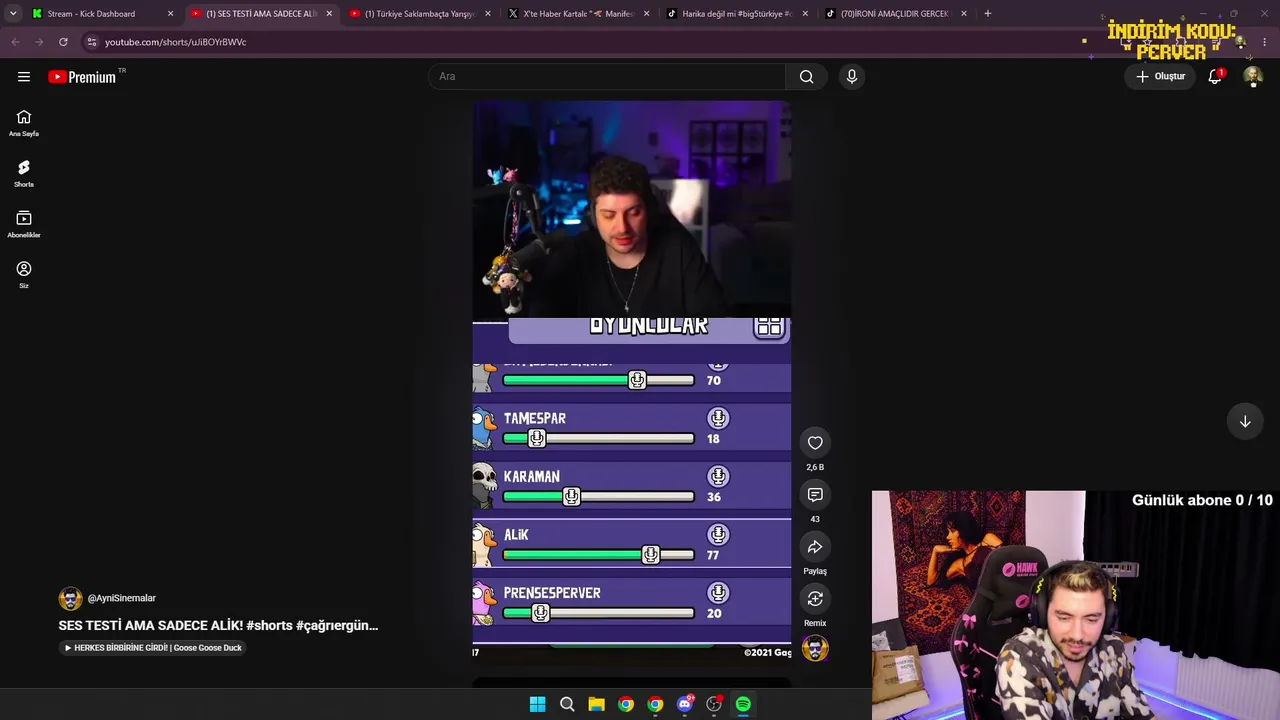Open Spotify from the taskbar
The height and width of the screenshot is (720, 1280).
[743, 704]
